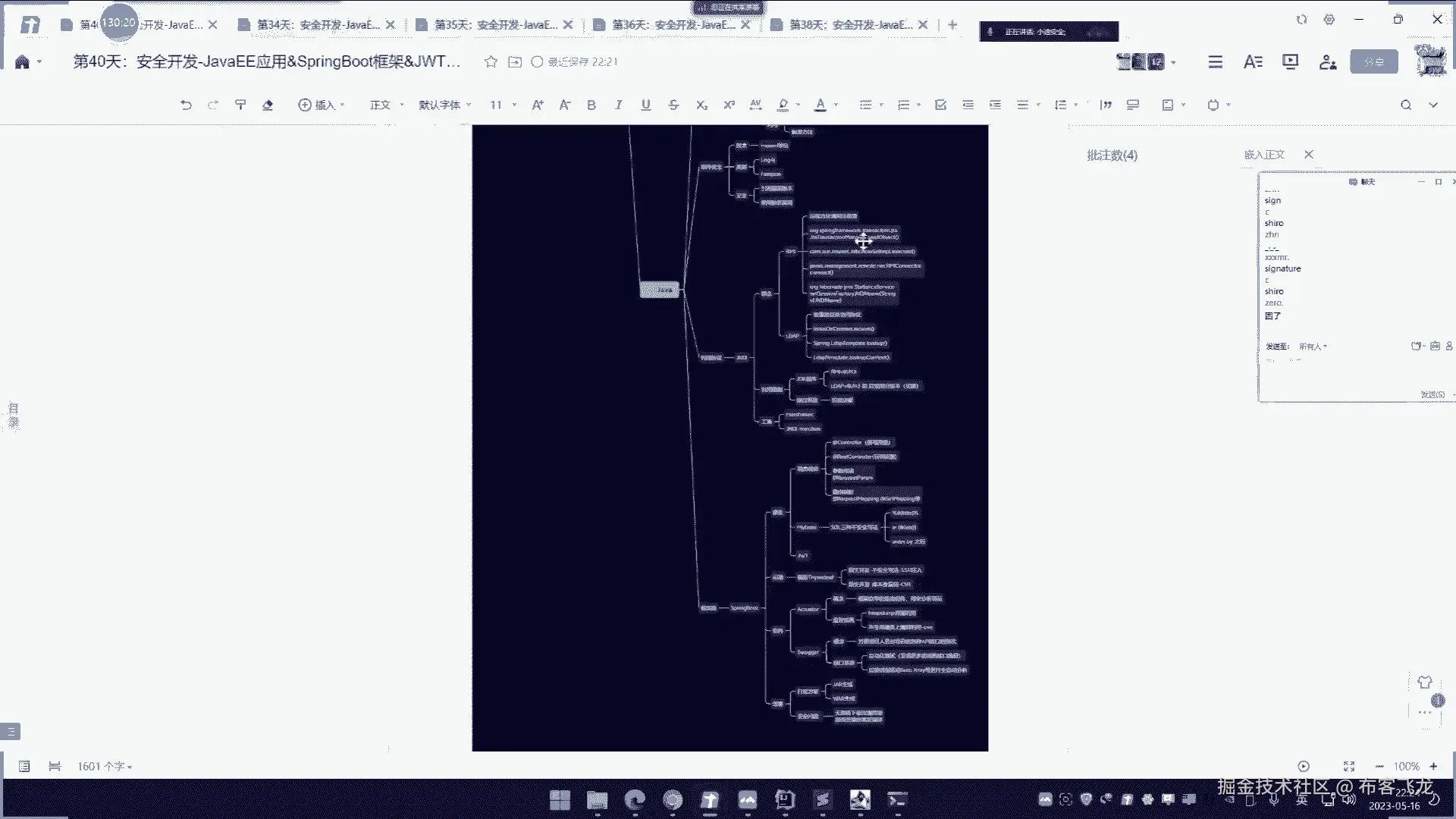Click the home icon at top left

point(22,62)
